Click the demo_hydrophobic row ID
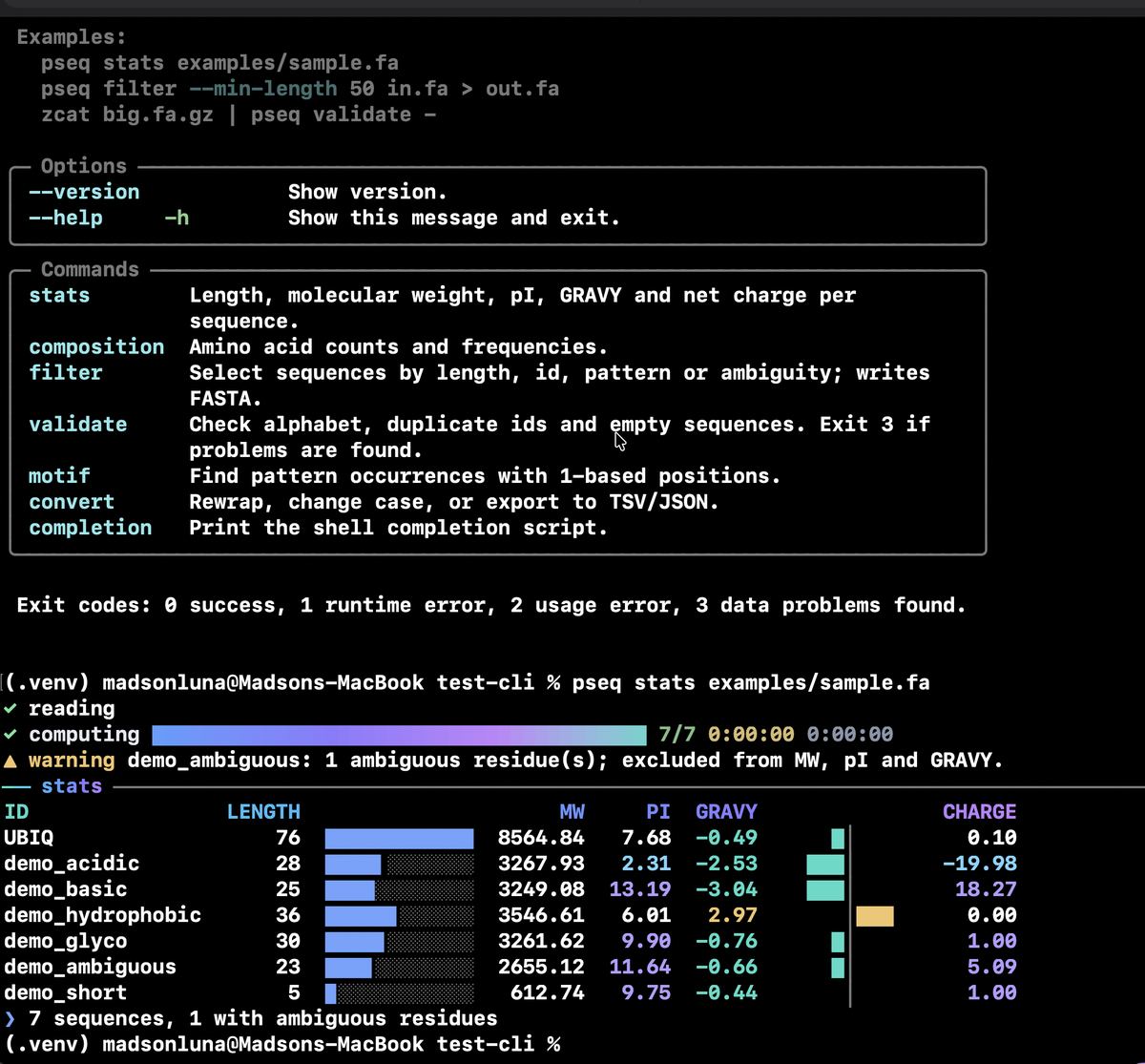The image size is (1145, 1064). [103, 915]
